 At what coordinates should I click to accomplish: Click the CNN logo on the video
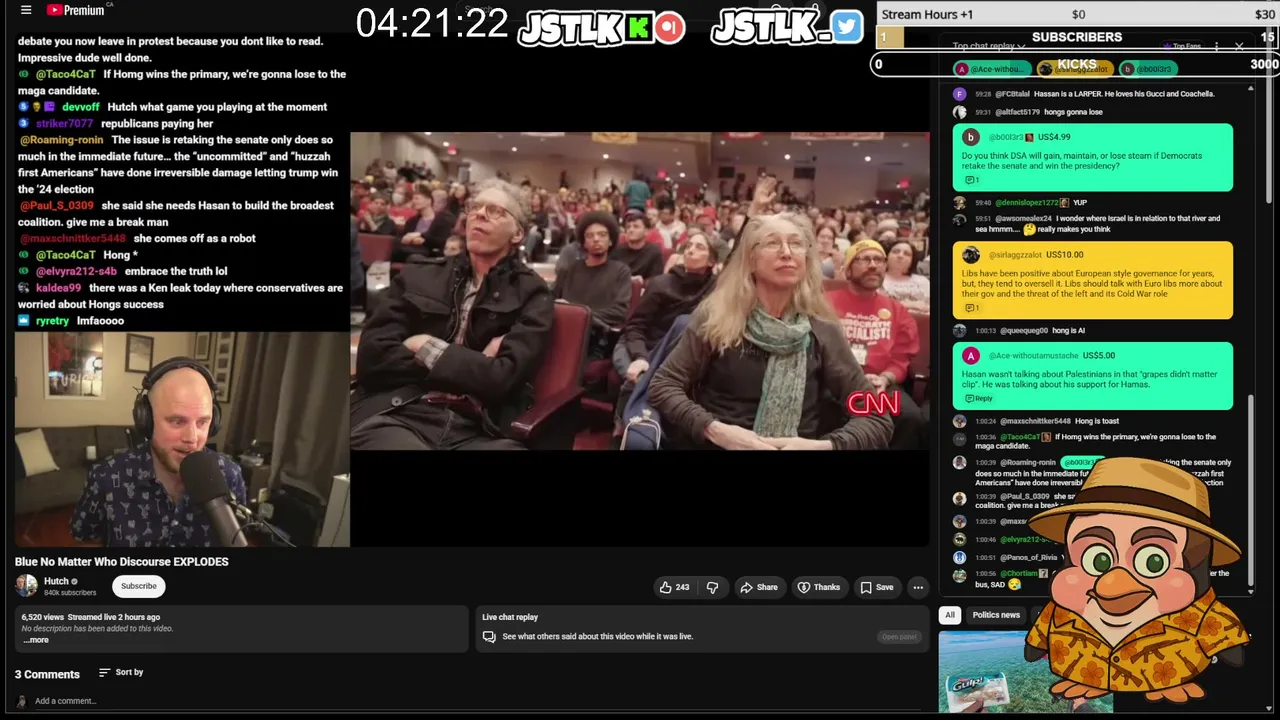click(x=873, y=403)
